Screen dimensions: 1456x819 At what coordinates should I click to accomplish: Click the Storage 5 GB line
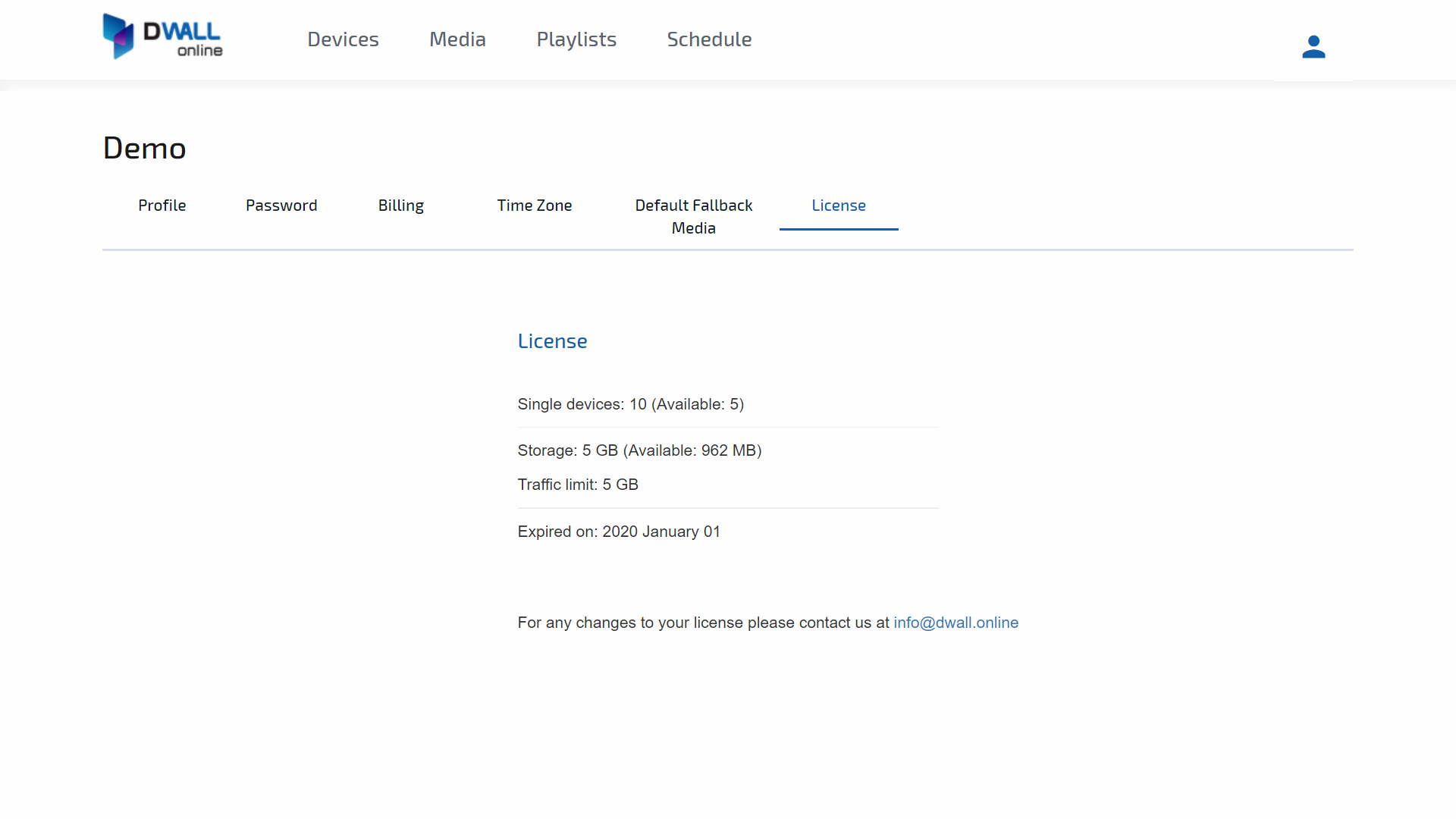click(x=639, y=450)
